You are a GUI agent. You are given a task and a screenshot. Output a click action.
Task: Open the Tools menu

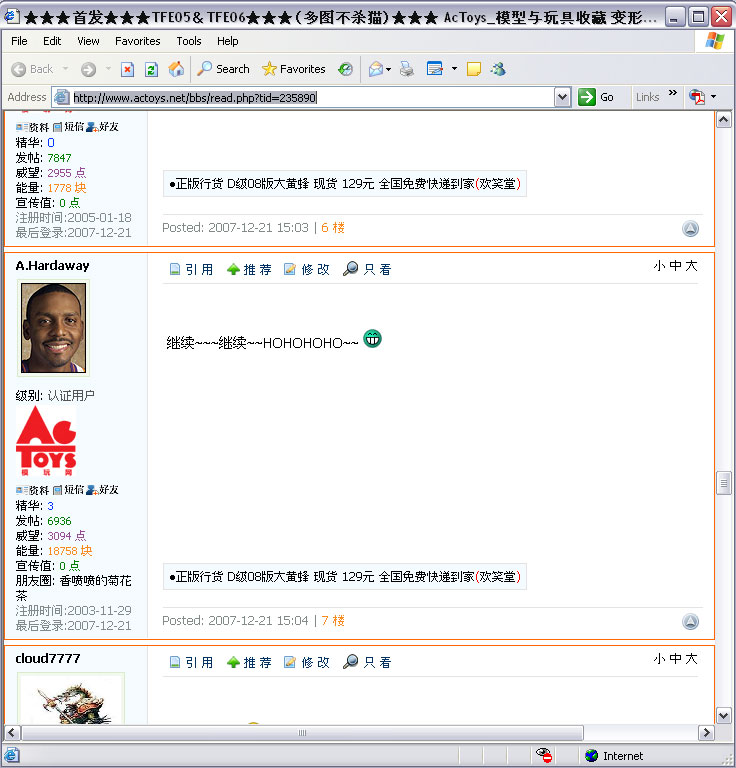coord(189,41)
